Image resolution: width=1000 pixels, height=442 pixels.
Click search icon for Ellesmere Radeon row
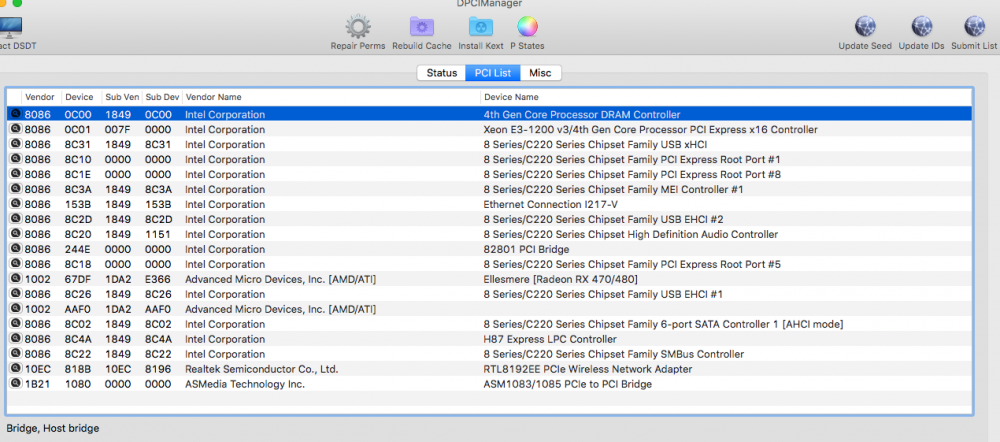15,279
